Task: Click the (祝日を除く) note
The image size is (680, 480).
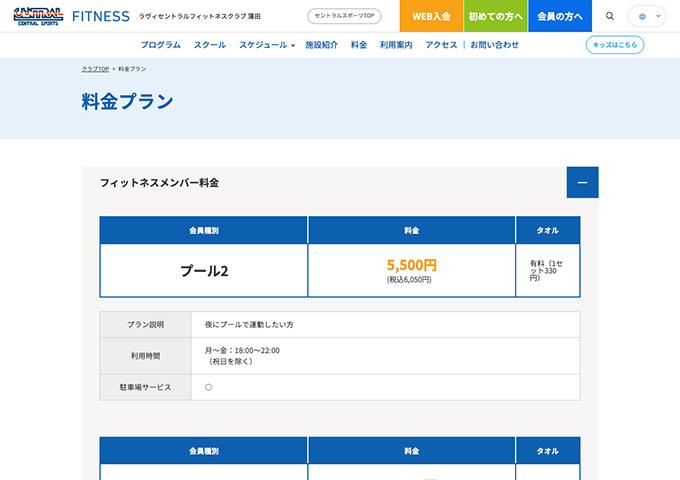Action: pos(230,361)
